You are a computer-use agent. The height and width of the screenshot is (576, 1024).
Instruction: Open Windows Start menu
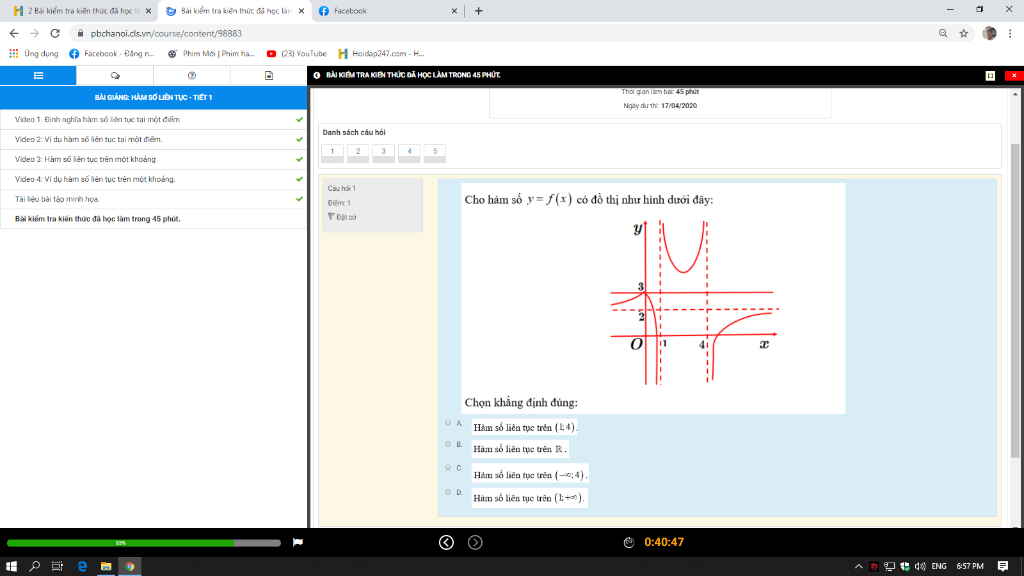click(11, 566)
